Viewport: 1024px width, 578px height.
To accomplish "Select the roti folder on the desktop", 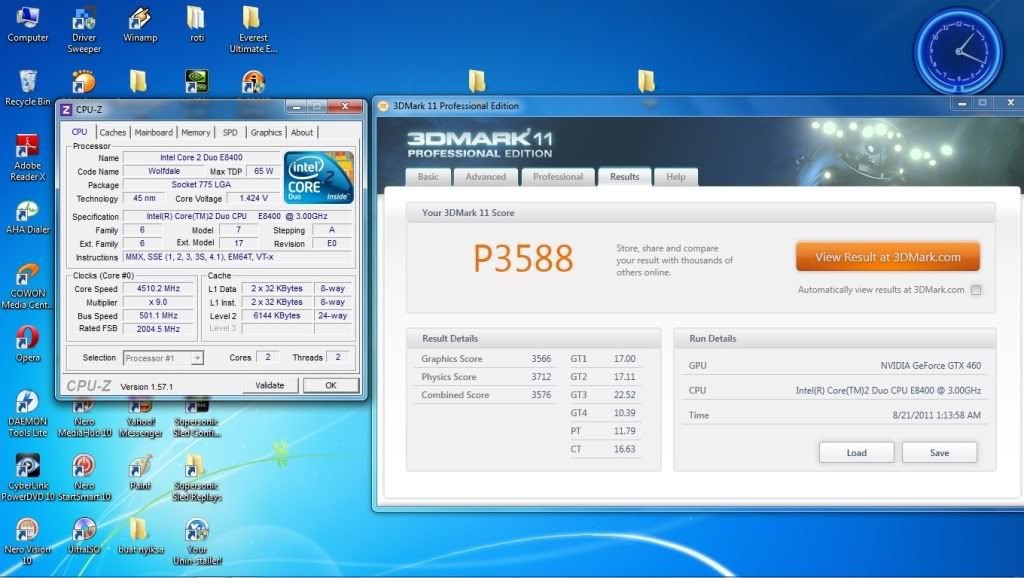I will [196, 24].
